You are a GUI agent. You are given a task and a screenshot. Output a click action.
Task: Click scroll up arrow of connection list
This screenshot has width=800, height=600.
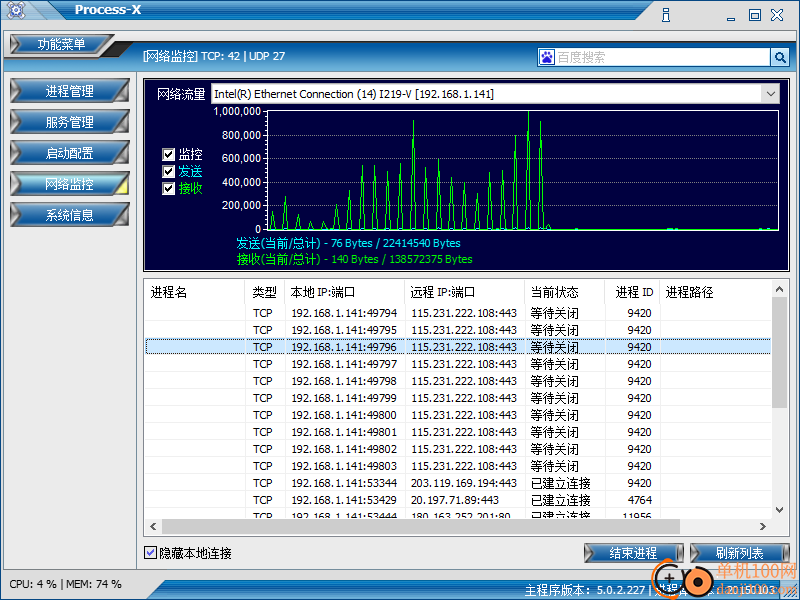click(x=779, y=289)
